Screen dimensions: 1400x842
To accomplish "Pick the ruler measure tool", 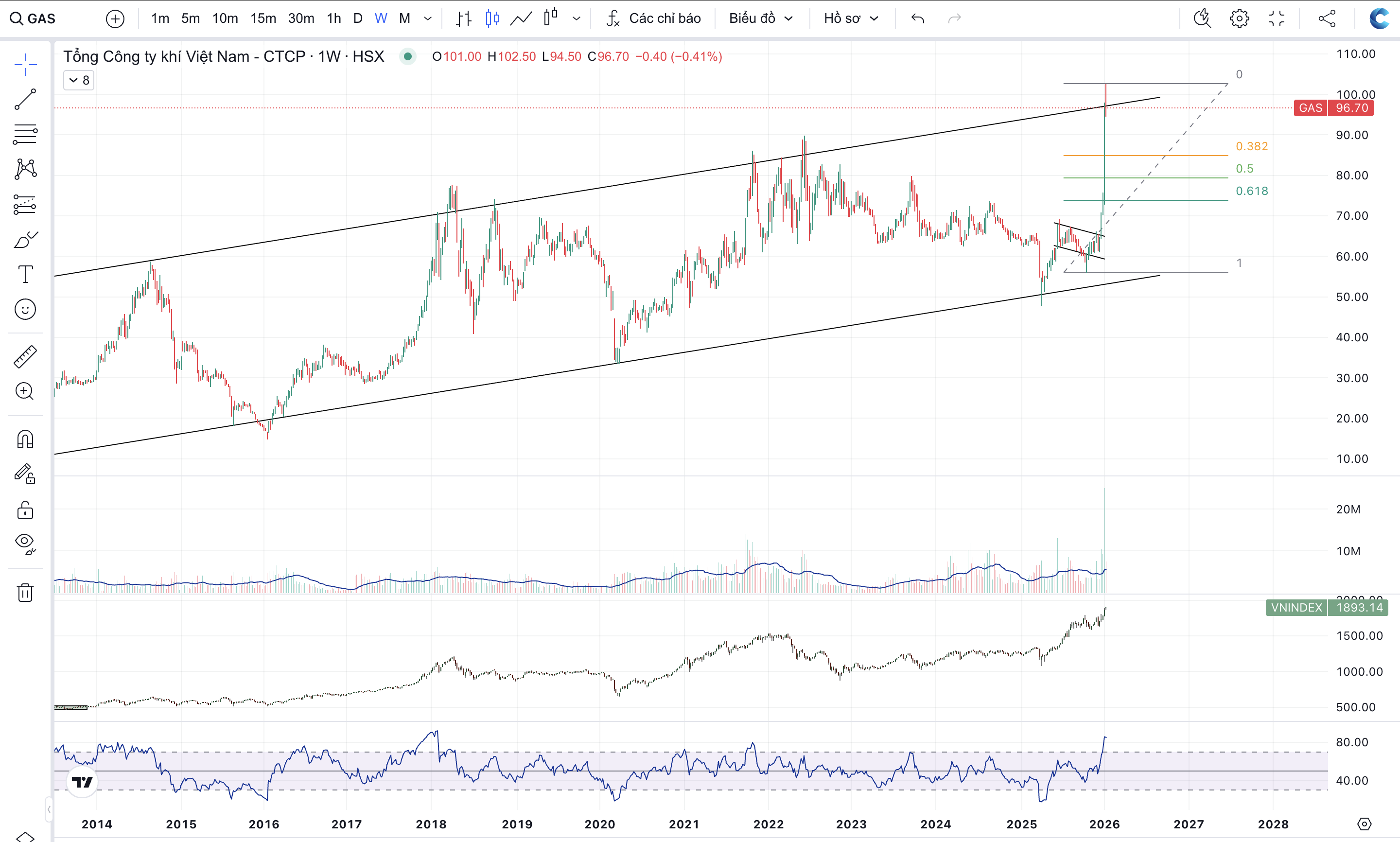I will (x=25, y=357).
